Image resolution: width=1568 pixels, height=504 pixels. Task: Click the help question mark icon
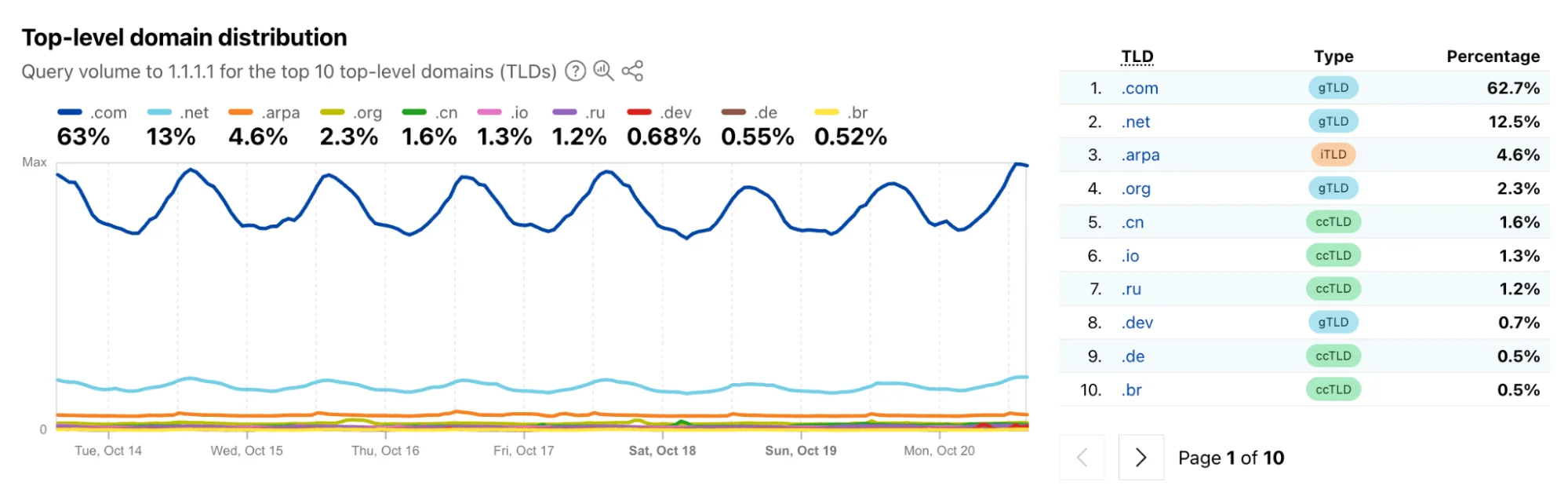(x=575, y=71)
